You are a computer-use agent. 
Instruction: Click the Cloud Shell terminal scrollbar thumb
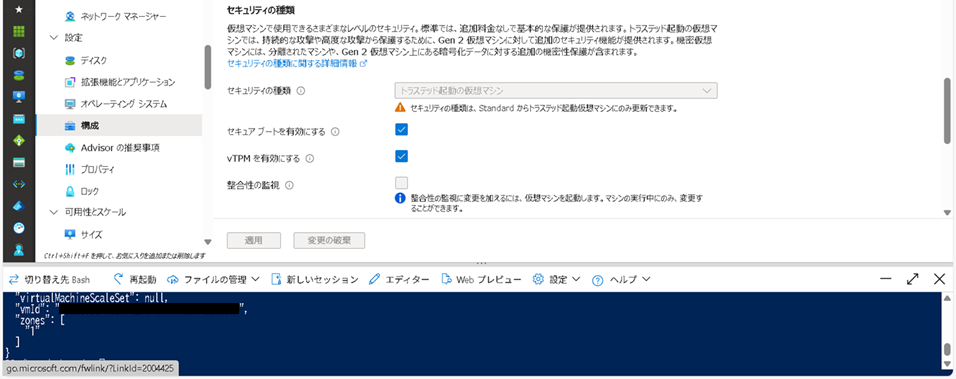pyautogui.click(x=947, y=349)
